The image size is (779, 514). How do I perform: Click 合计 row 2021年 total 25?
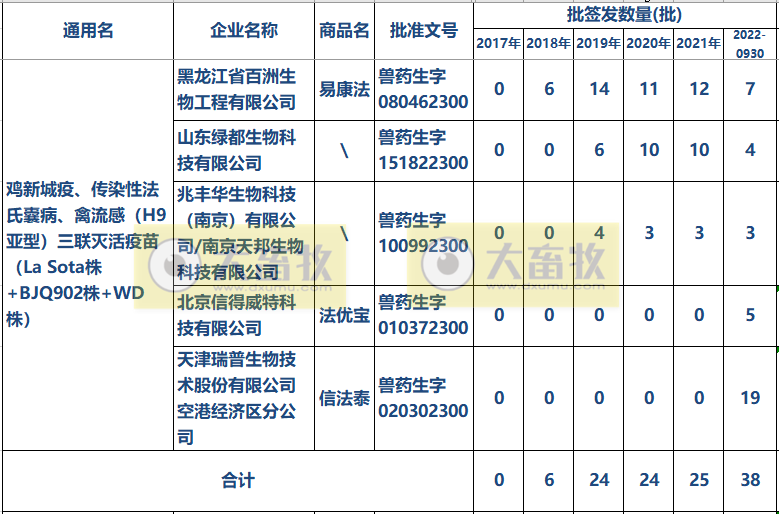pos(699,481)
